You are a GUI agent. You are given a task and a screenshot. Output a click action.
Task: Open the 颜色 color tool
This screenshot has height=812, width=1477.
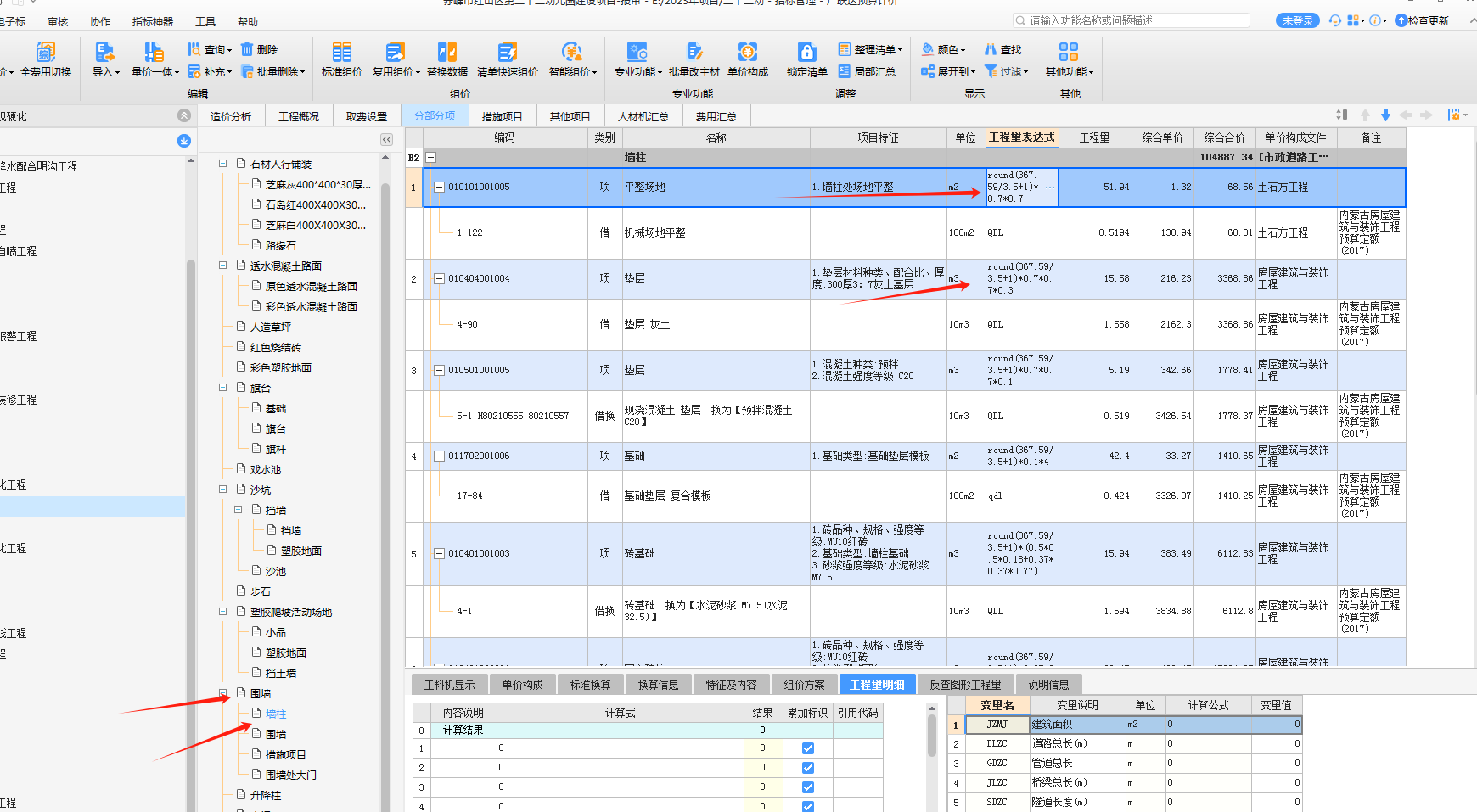click(x=944, y=49)
